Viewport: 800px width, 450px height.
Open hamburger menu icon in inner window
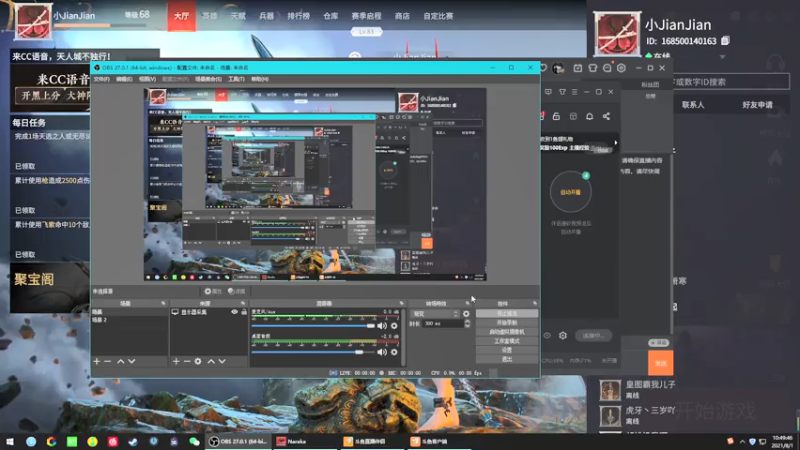click(x=574, y=92)
